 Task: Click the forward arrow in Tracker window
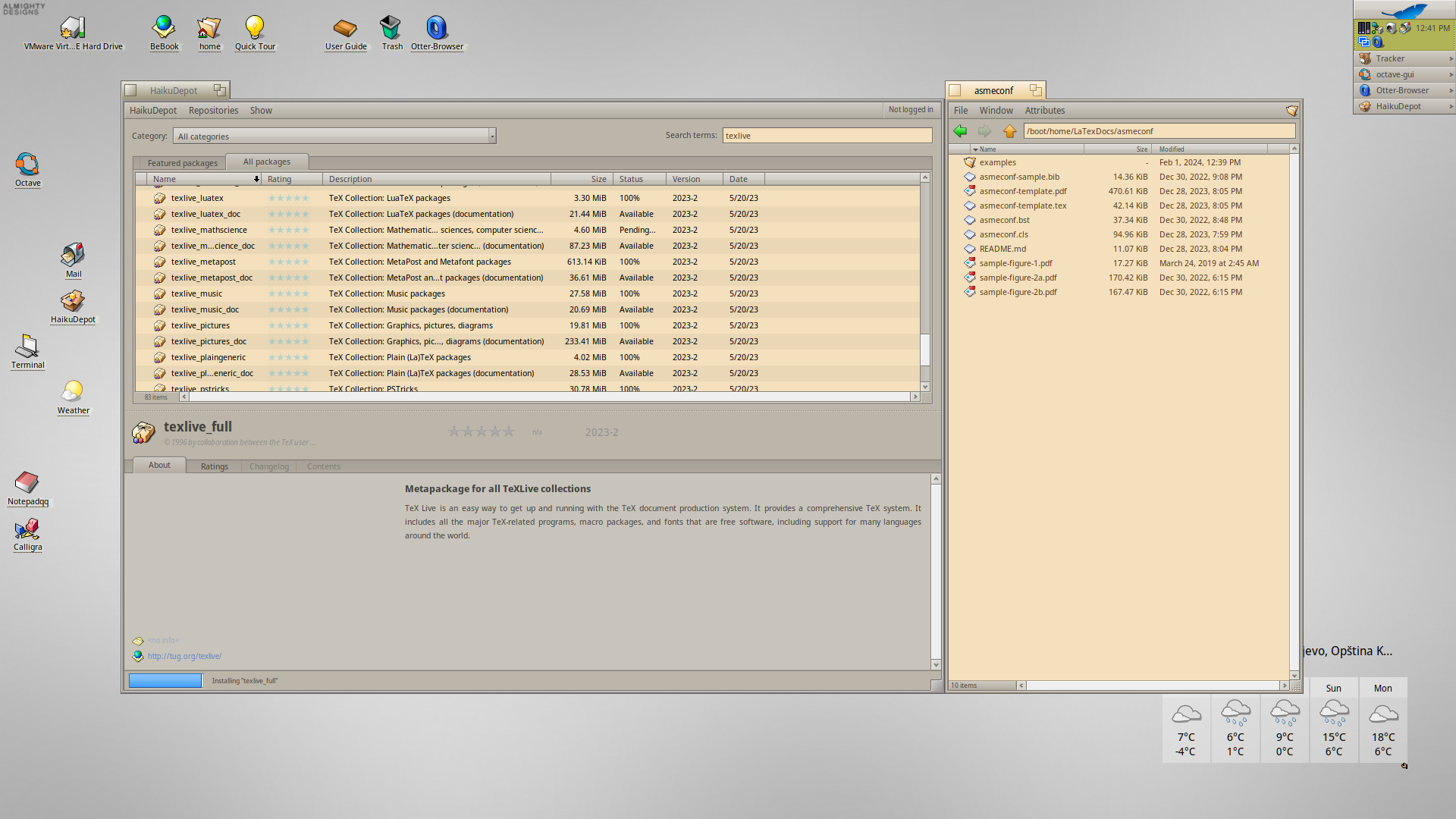(x=984, y=131)
